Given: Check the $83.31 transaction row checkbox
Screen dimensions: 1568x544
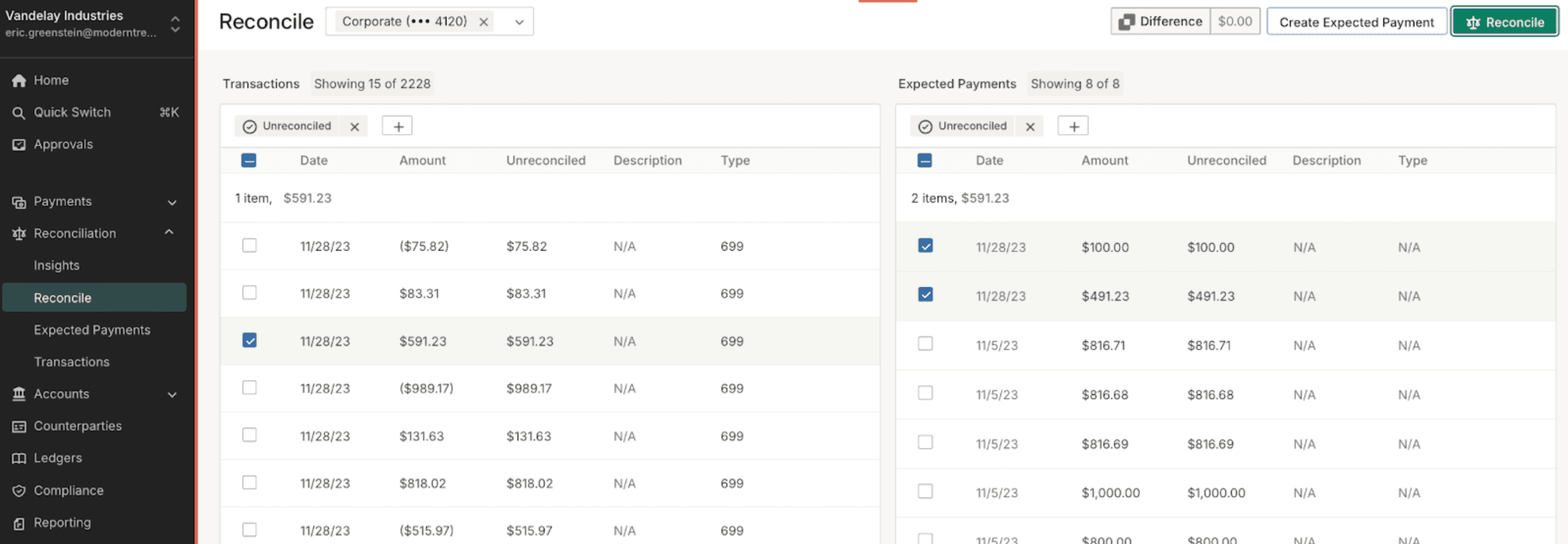Looking at the screenshot, I should (249, 293).
